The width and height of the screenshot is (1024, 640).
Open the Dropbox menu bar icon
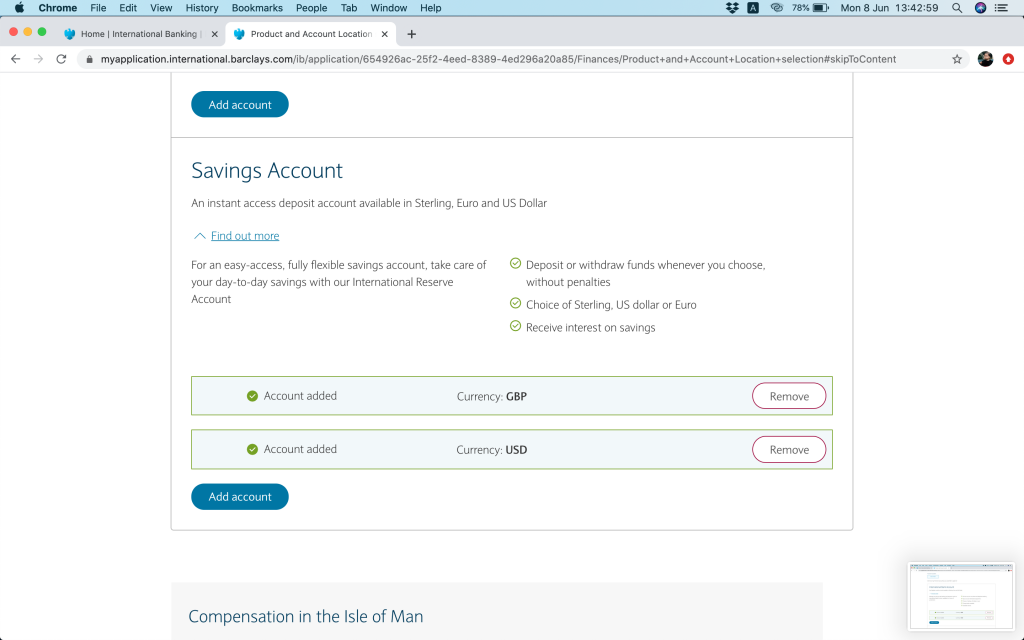point(732,8)
